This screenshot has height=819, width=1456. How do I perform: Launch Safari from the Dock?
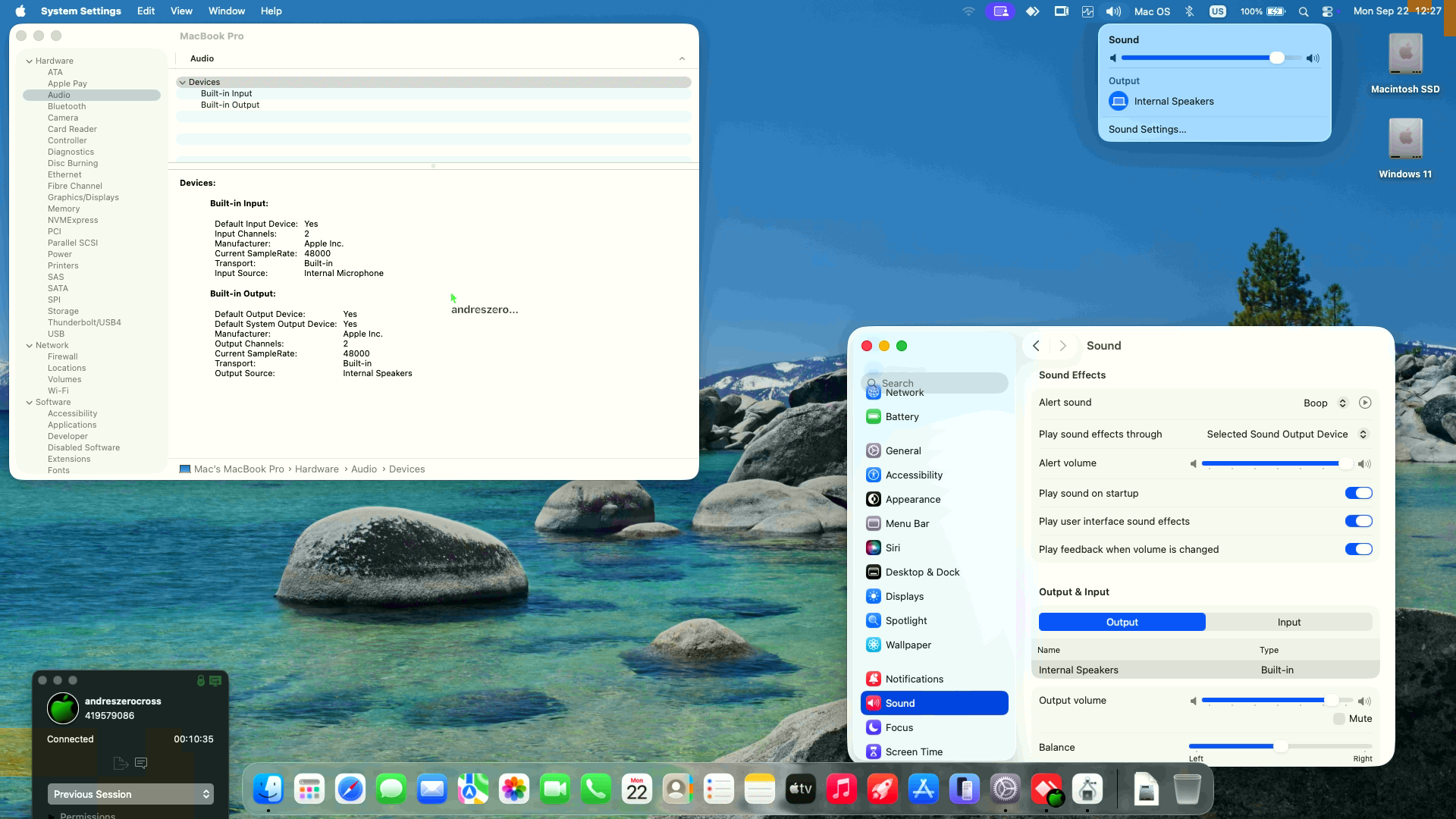(x=350, y=789)
